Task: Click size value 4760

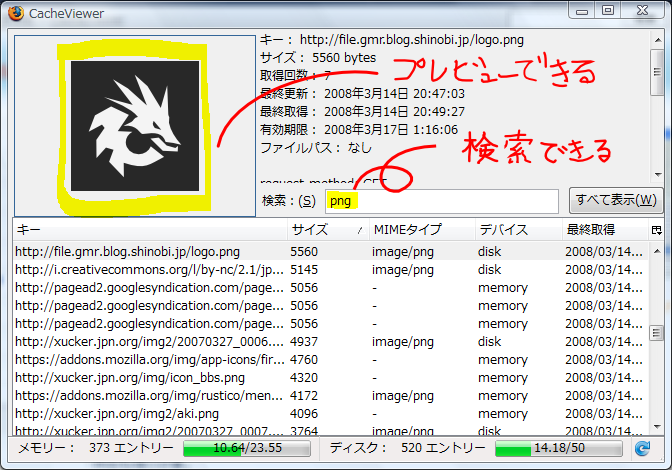Action: [304, 359]
